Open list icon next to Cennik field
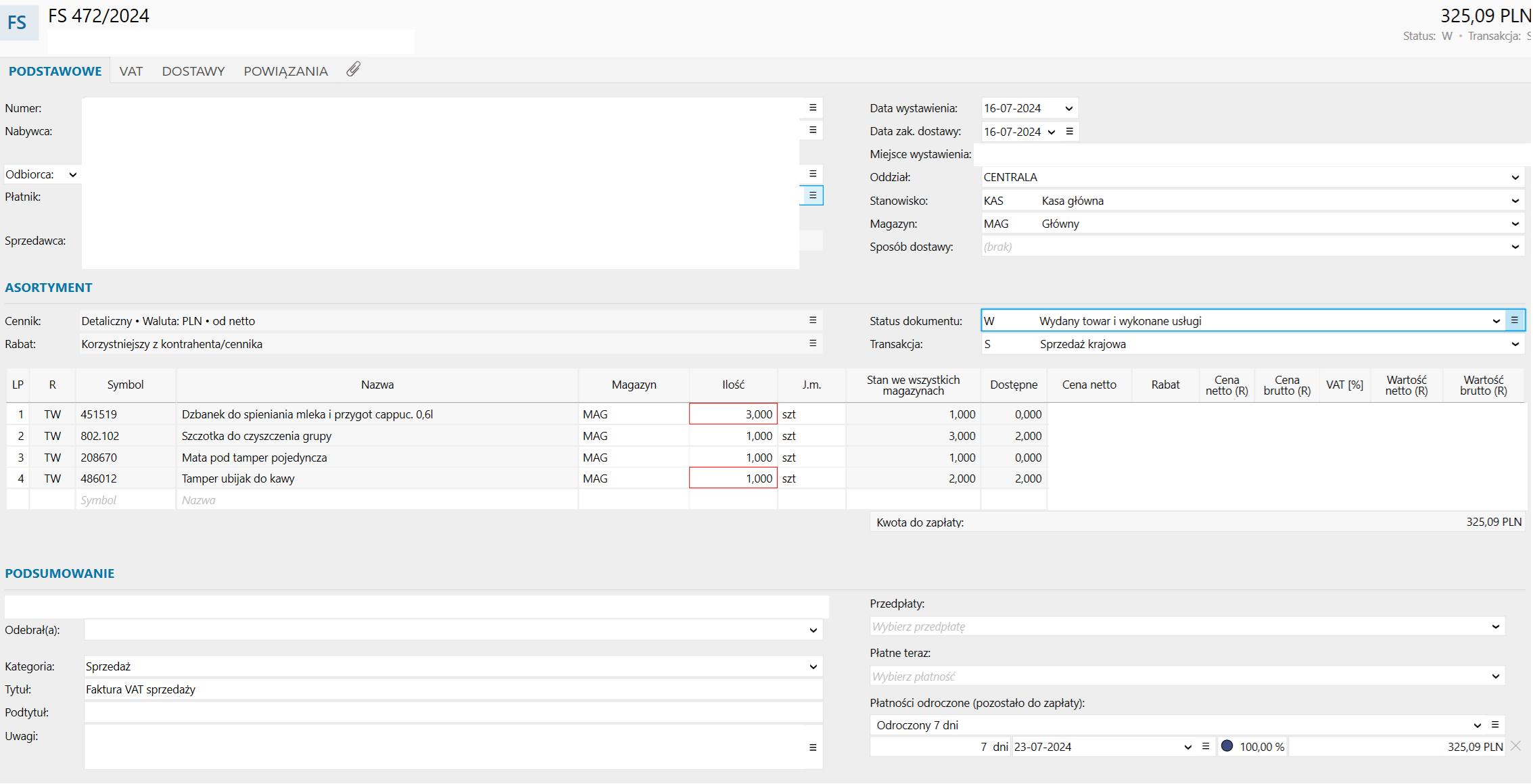1533x784 pixels. click(x=813, y=320)
